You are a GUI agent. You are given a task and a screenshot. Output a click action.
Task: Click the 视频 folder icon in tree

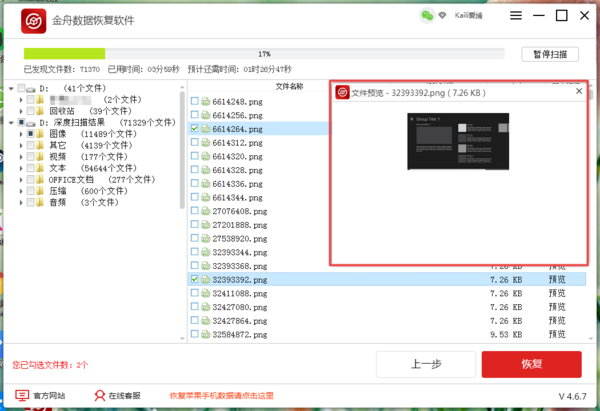coord(40,156)
